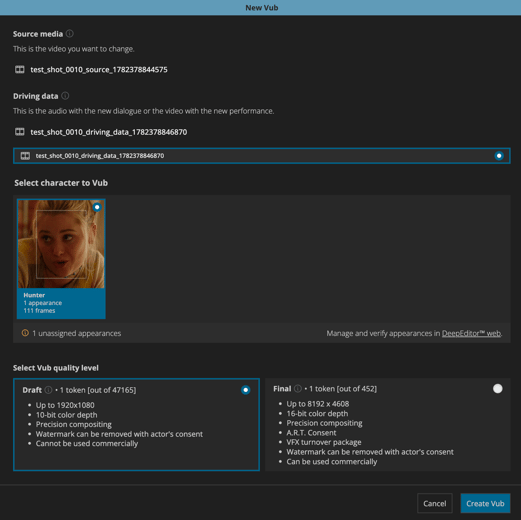Open the Source media info icon

[70, 34]
